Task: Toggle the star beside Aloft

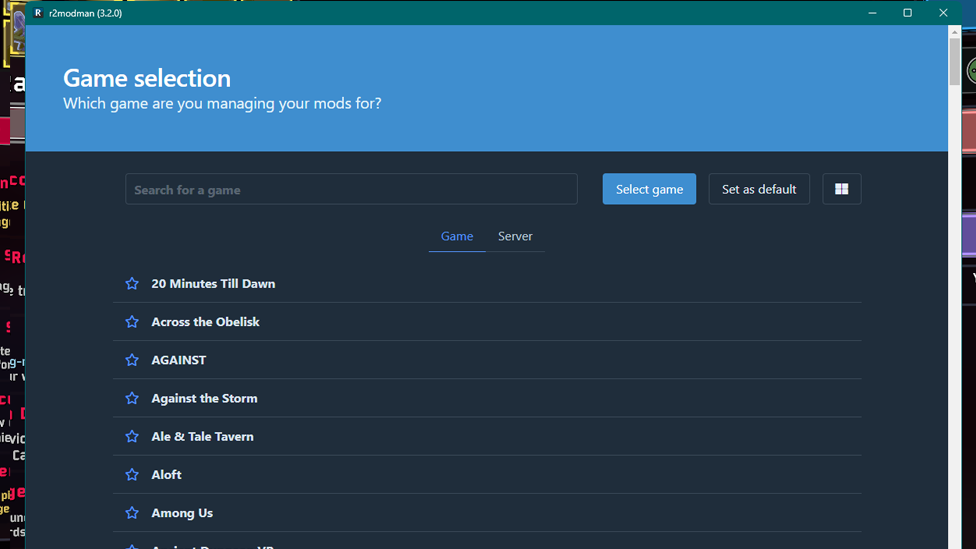Action: tap(132, 474)
